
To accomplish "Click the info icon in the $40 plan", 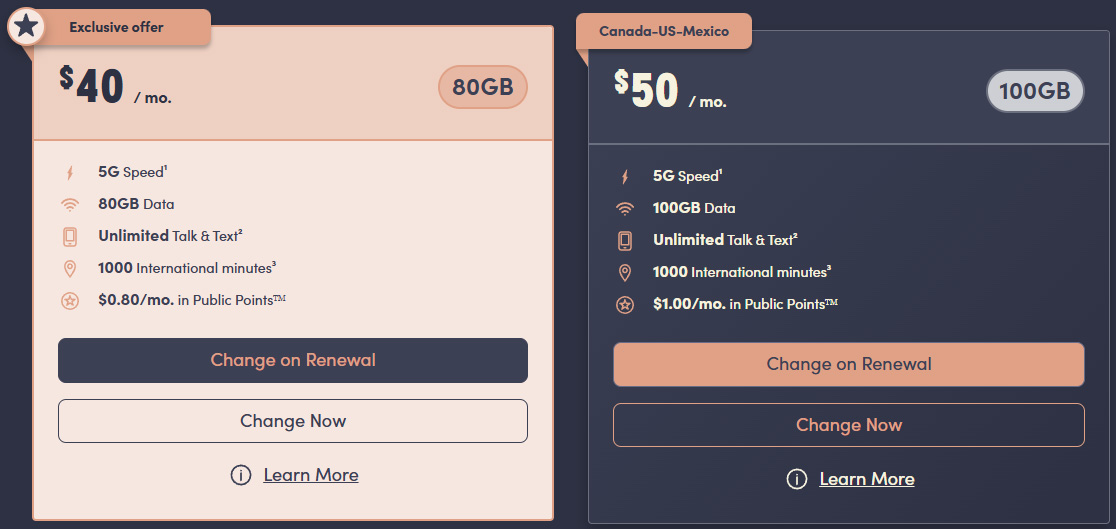I will (240, 475).
